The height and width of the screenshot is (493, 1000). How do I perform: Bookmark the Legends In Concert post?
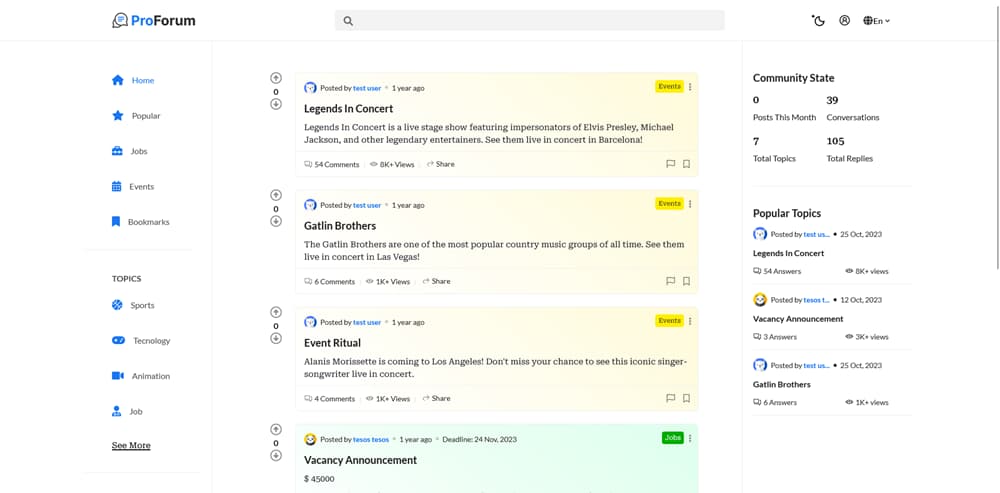click(686, 164)
